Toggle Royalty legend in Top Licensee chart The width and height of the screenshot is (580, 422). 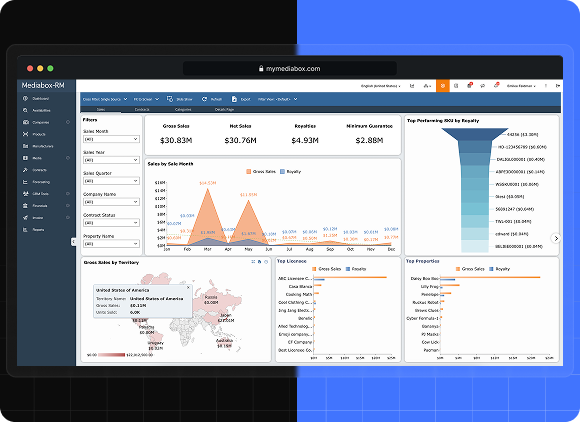pos(356,269)
